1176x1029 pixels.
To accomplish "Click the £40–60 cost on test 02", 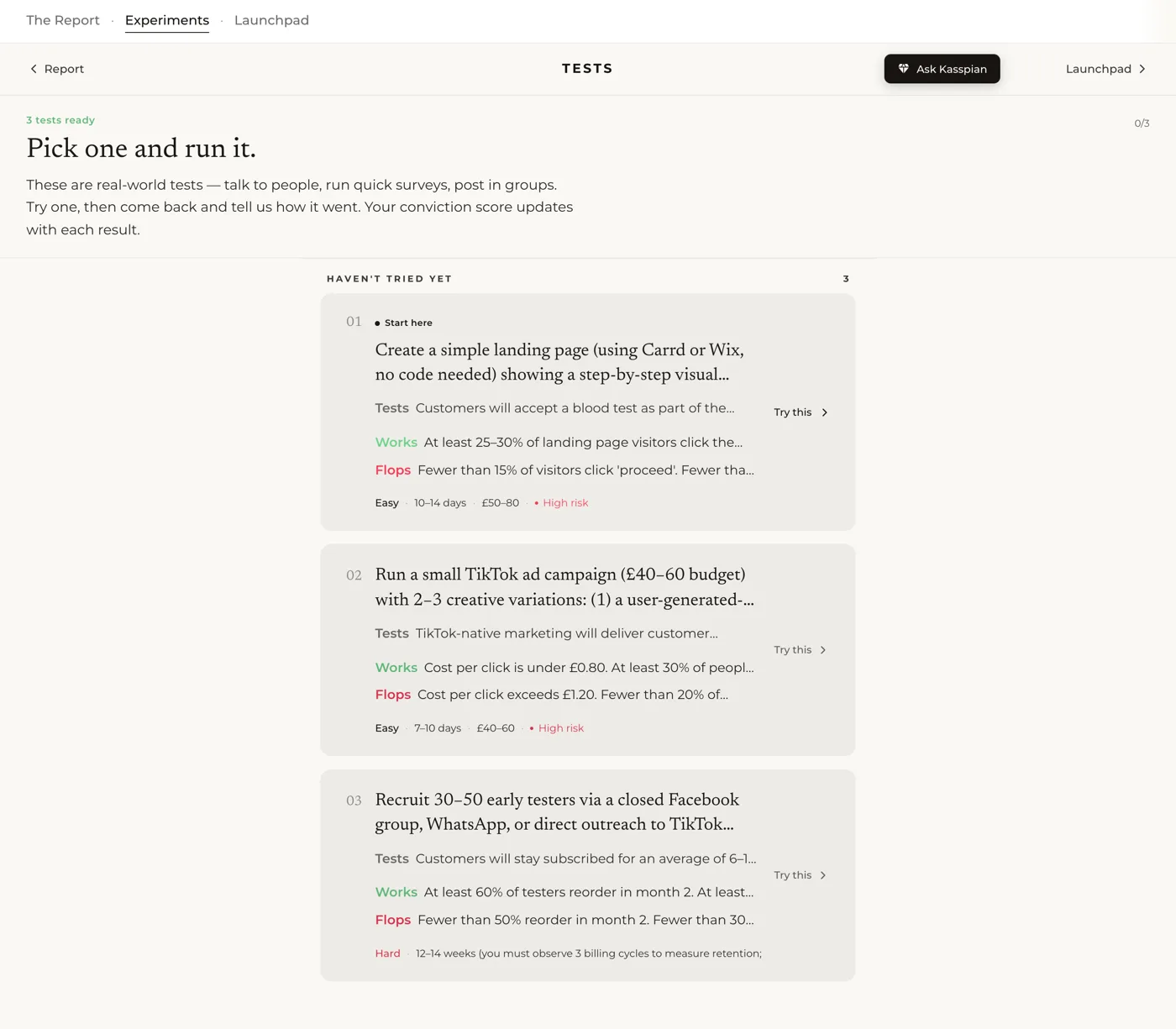I will 496,728.
